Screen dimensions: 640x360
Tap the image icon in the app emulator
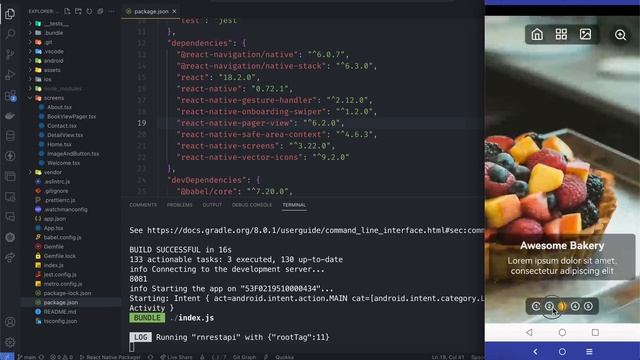(x=585, y=34)
